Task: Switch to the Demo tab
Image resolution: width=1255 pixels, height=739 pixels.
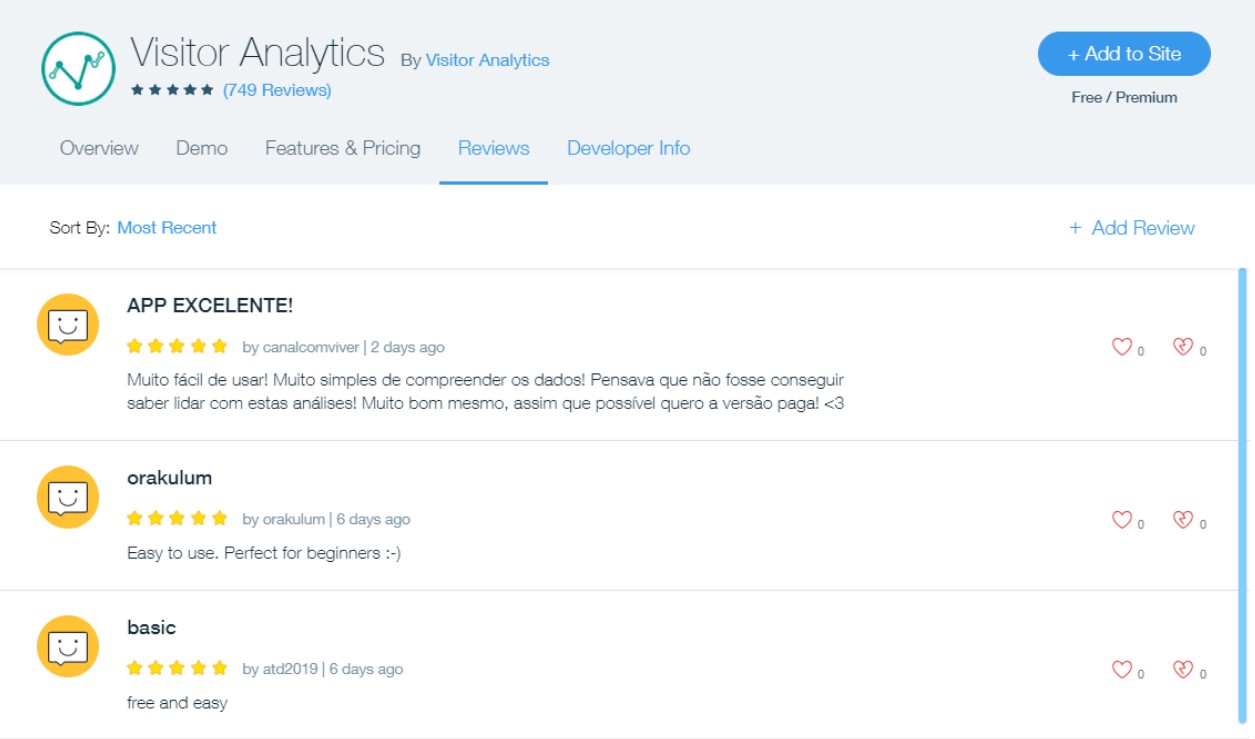Action: (202, 148)
